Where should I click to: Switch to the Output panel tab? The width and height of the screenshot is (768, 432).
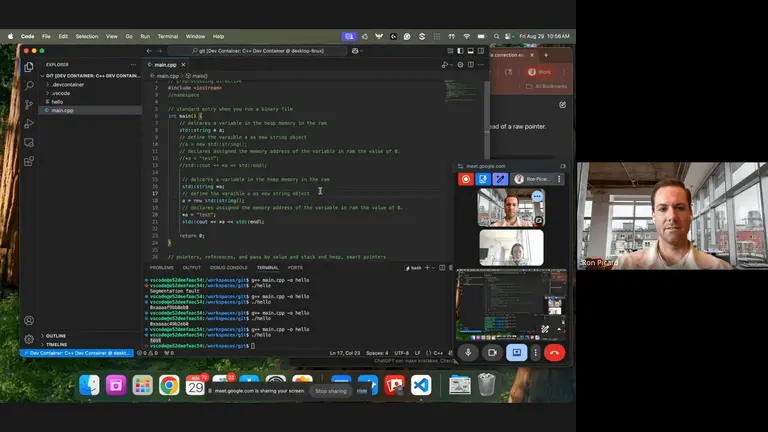tap(192, 268)
